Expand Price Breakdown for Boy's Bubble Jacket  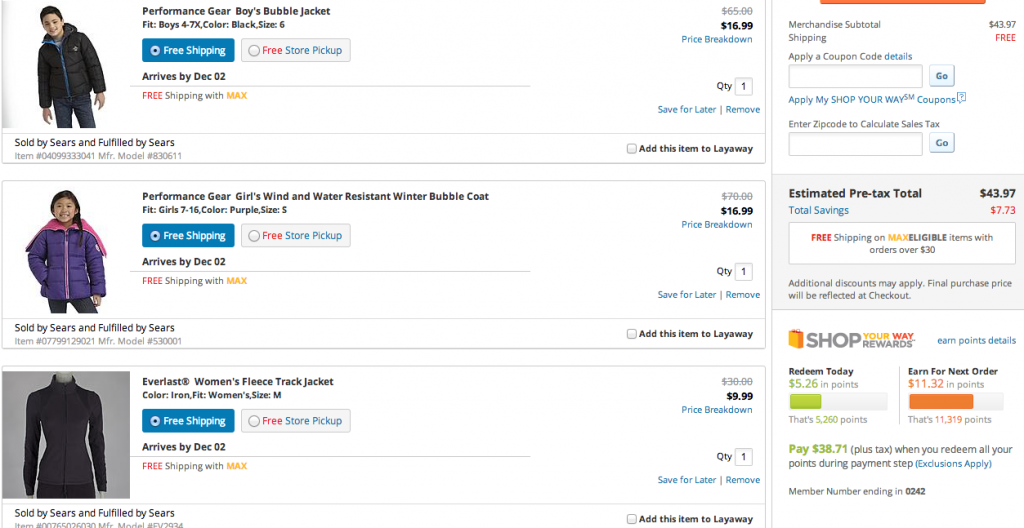point(717,40)
